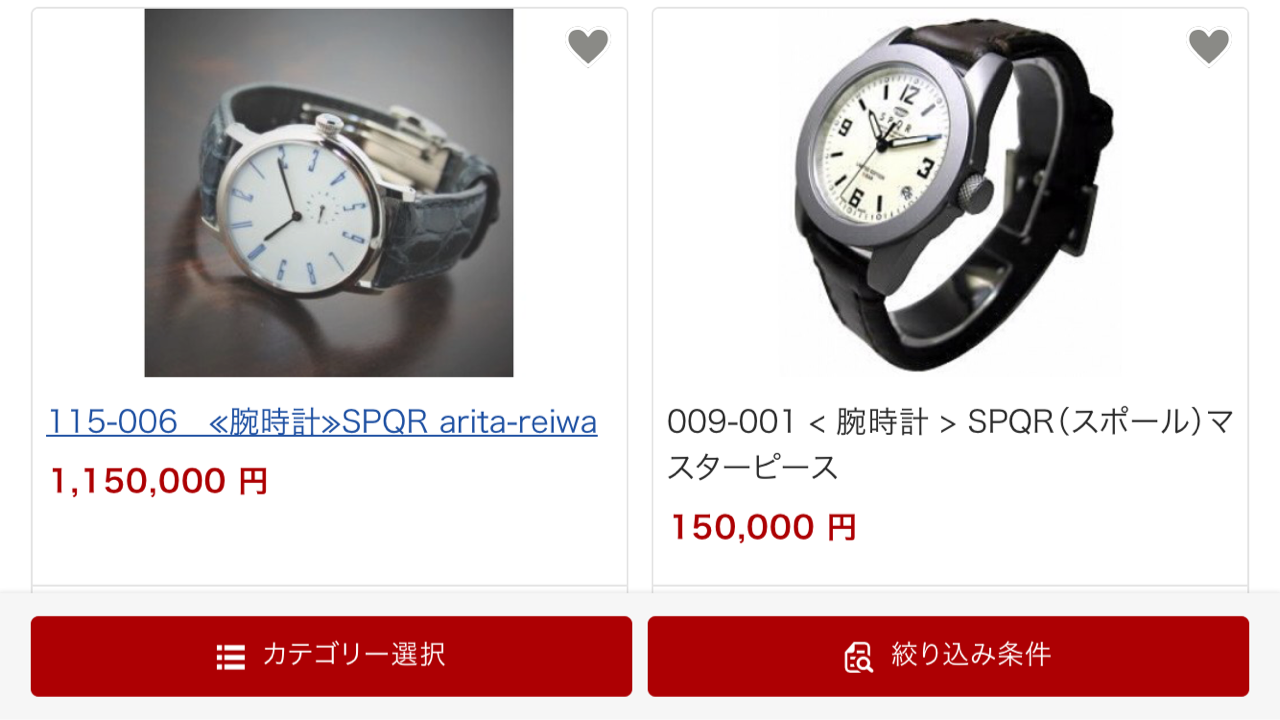The height and width of the screenshot is (720, 1280).
Task: Click the list icon beside カテゴリー選択
Action: pos(231,657)
